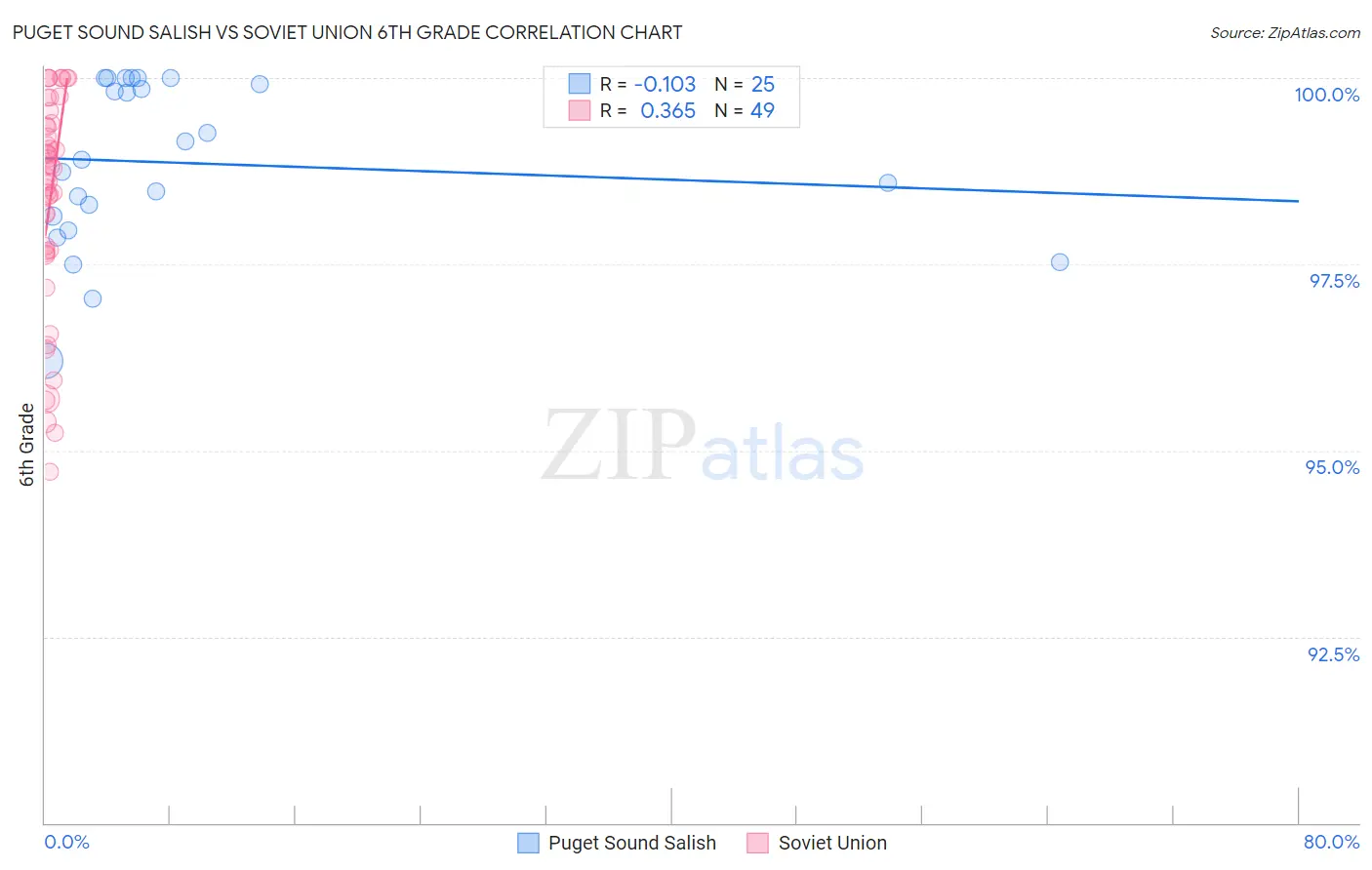Select the rightmost blue point near 97.5%

(x=1060, y=262)
